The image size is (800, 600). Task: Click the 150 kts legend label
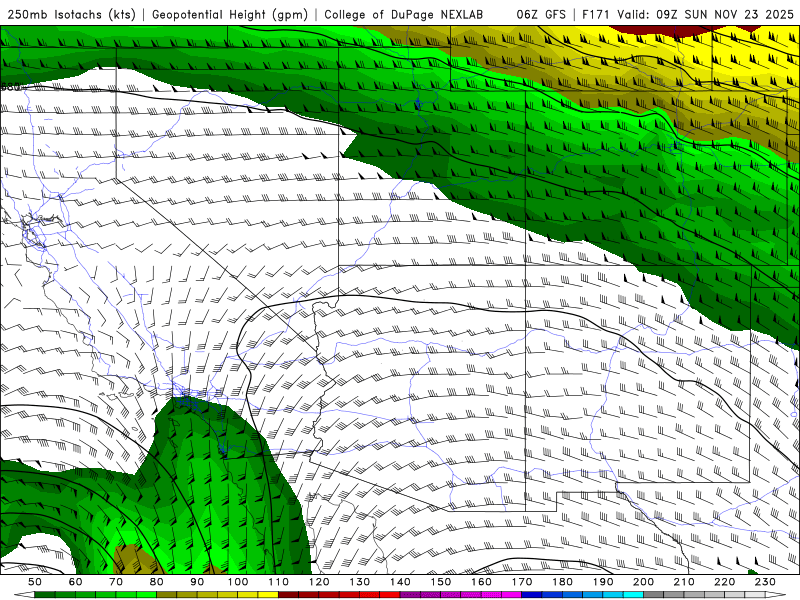point(440,582)
